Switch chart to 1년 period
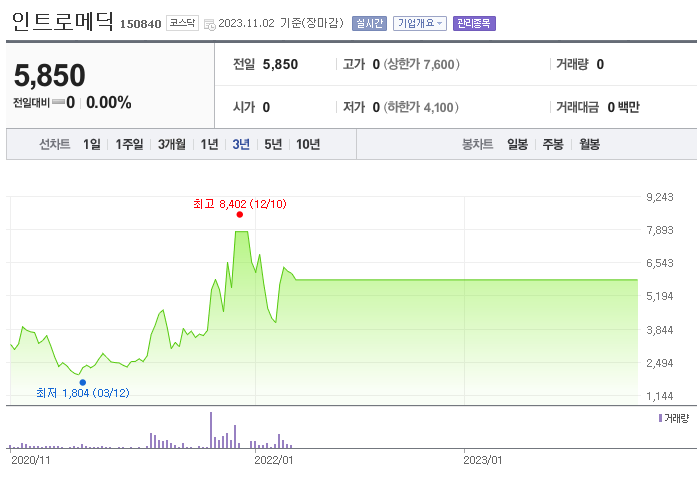697x484 pixels. pyautogui.click(x=209, y=144)
